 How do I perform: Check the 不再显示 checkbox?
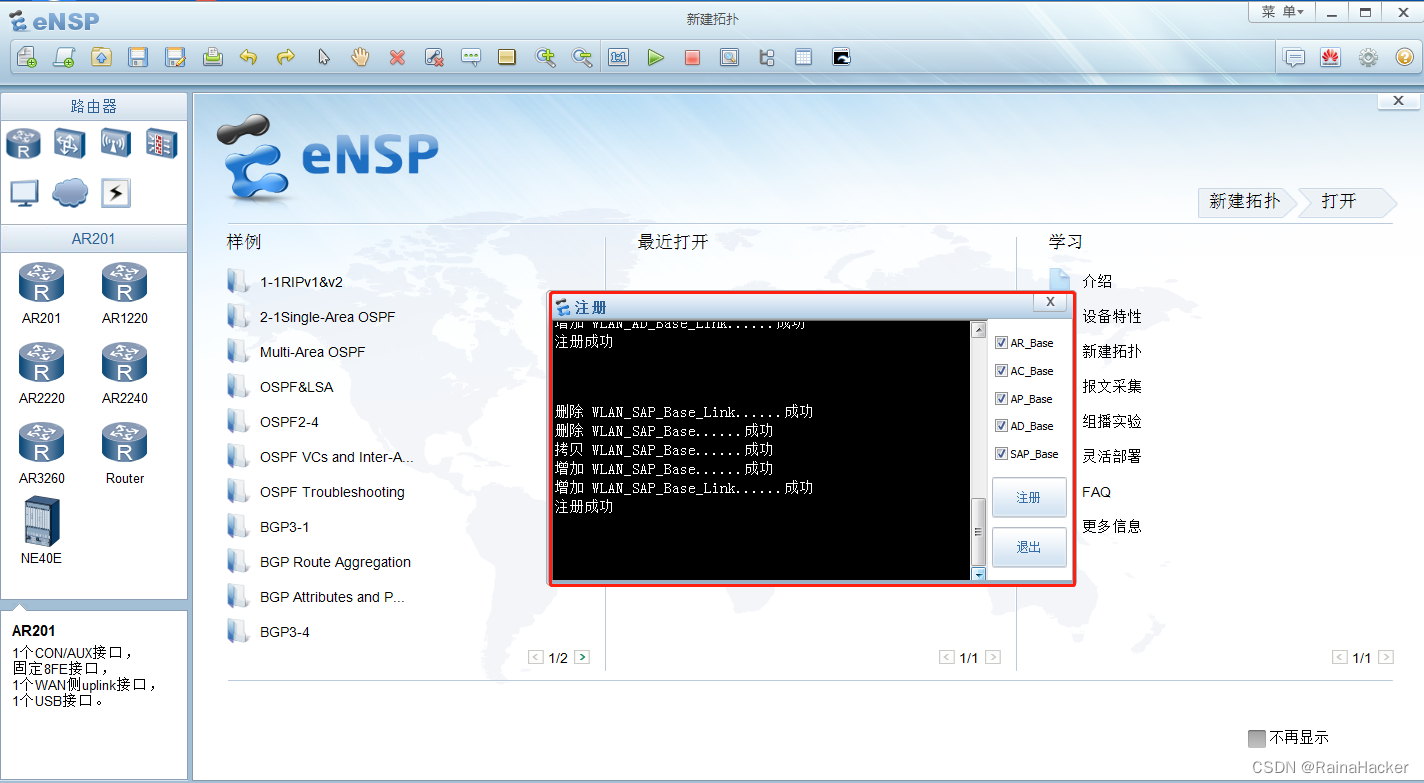tap(1256, 737)
